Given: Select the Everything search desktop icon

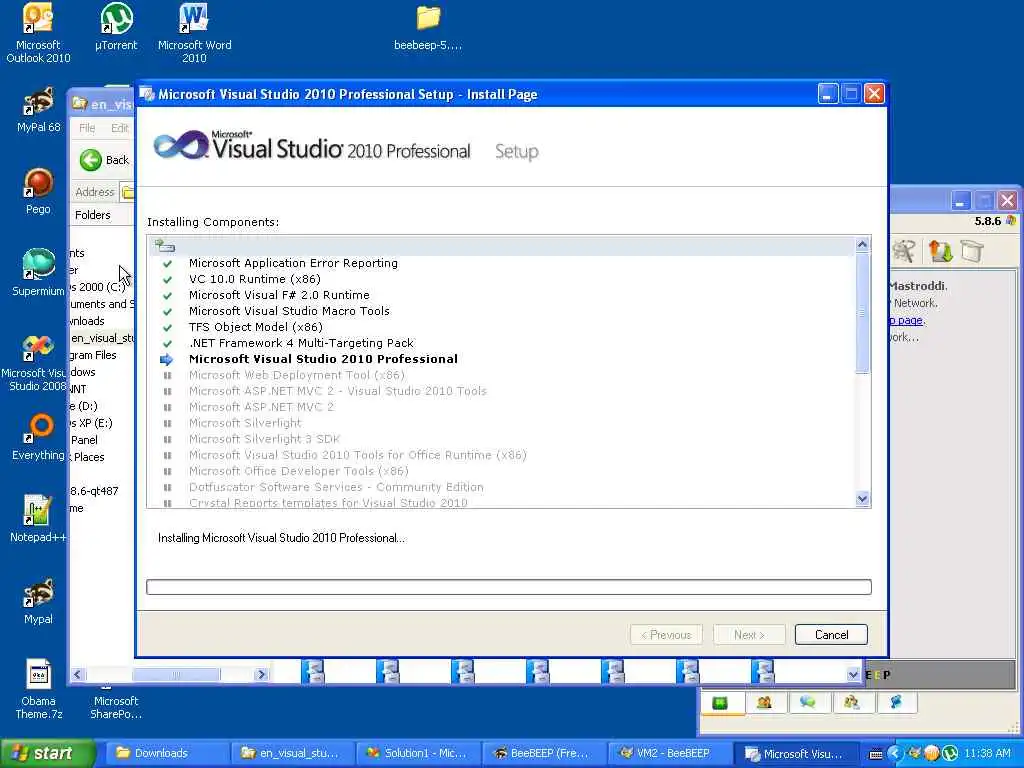Looking at the screenshot, I should [38, 438].
